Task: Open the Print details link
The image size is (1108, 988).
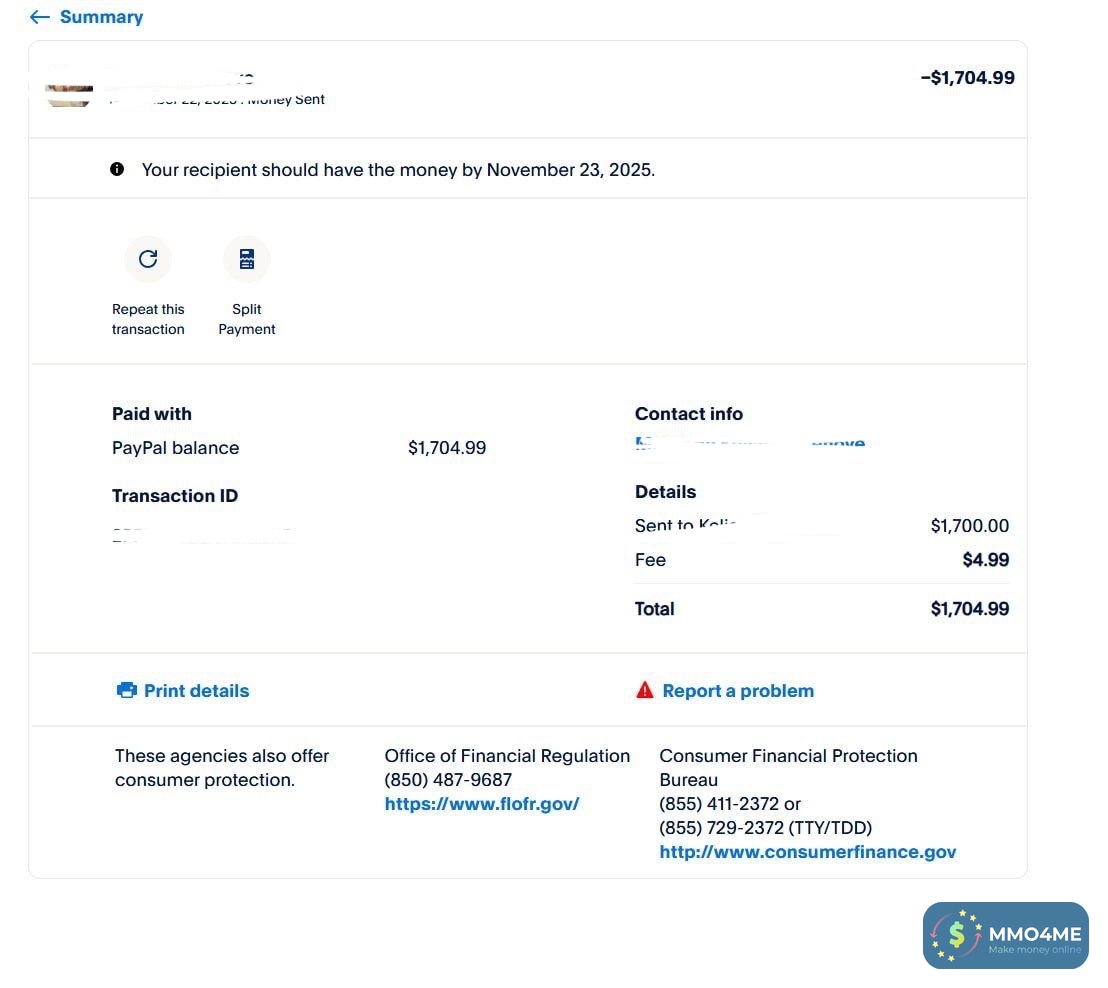Action: click(196, 691)
